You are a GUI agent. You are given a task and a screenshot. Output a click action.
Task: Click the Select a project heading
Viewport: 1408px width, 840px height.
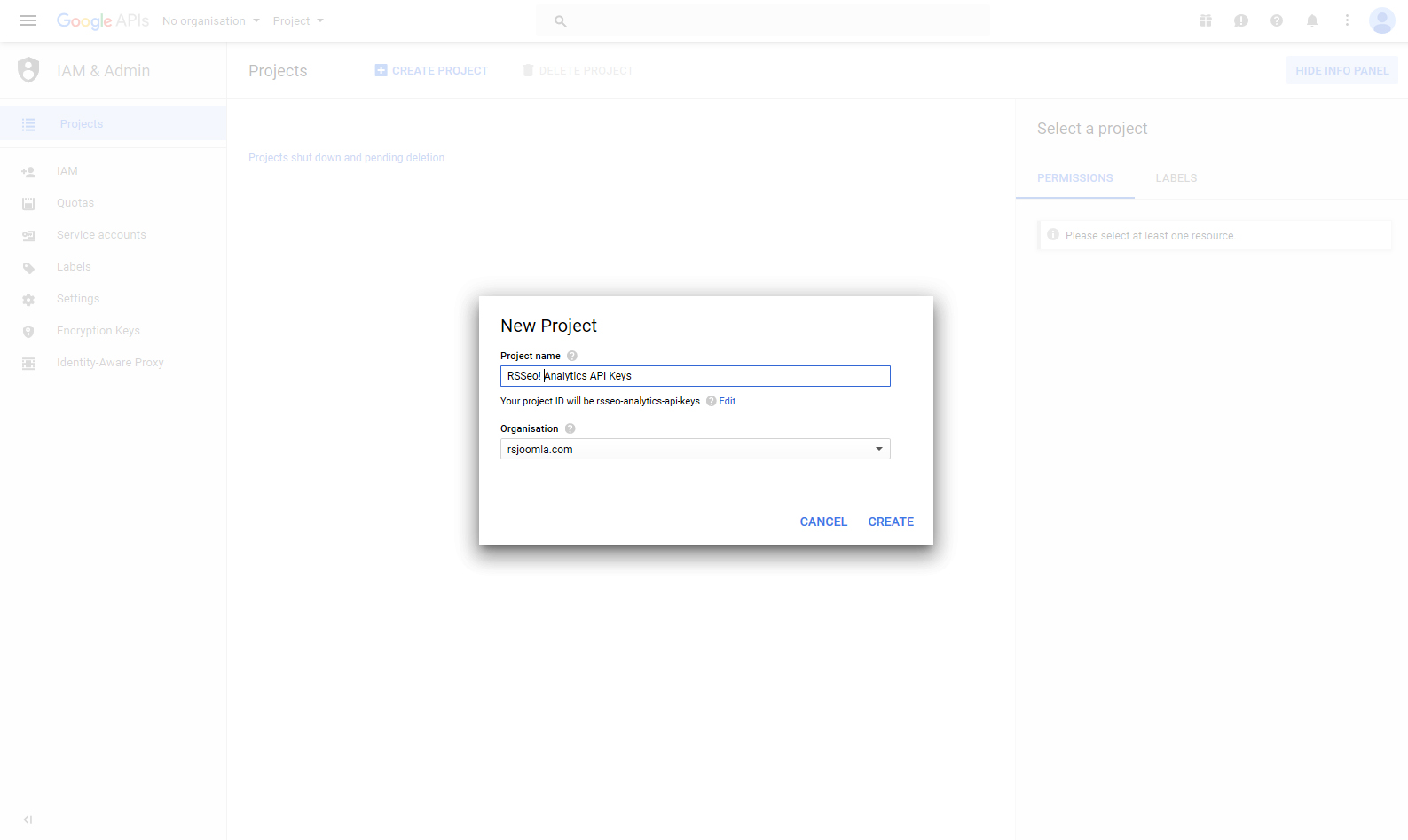point(1092,129)
